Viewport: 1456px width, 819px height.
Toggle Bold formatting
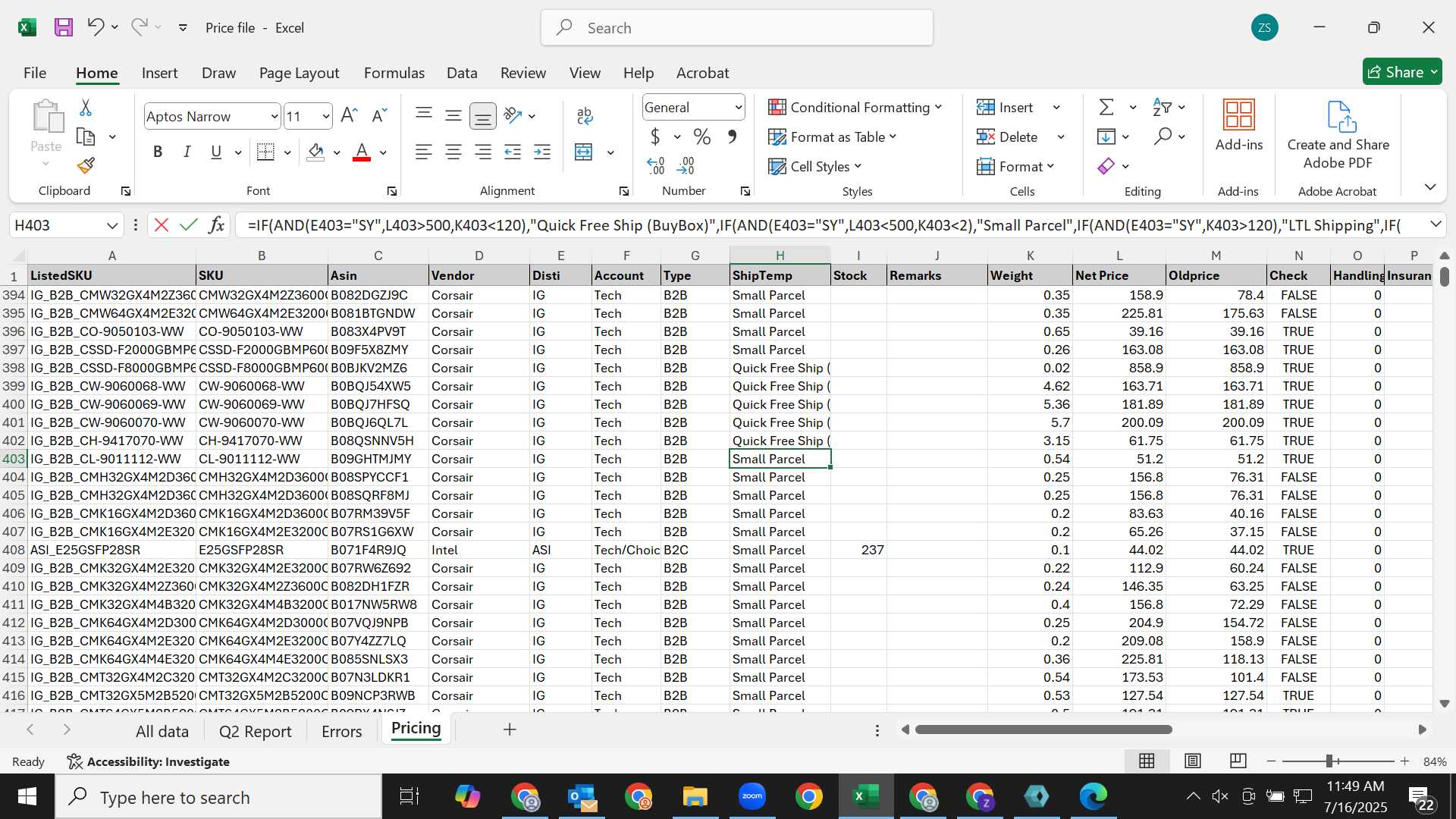158,152
